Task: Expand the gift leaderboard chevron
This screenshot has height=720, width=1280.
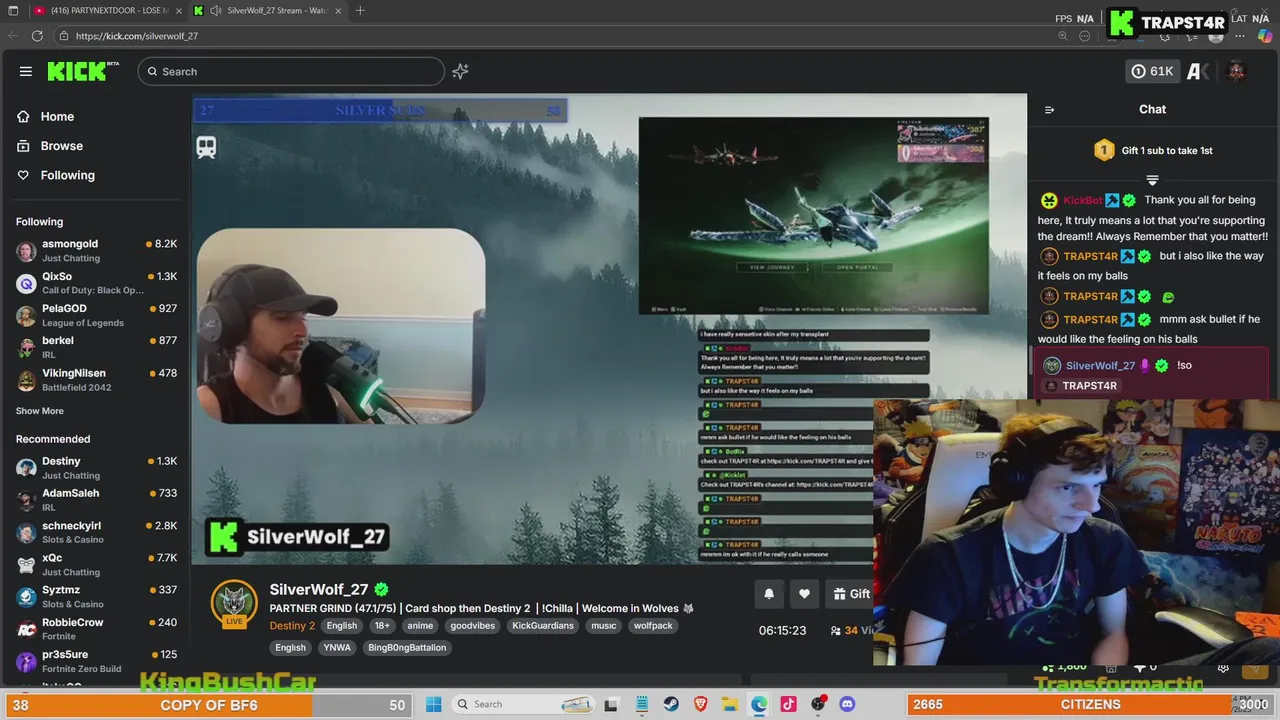Action: coord(1152,180)
